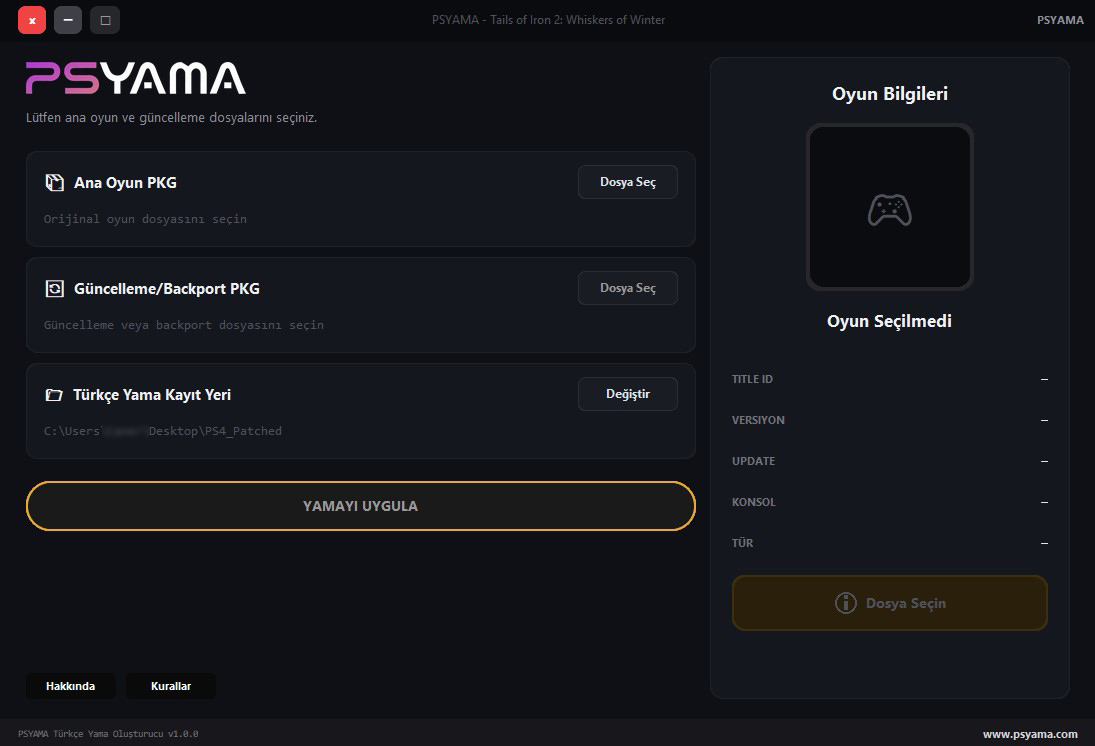Open the Hakkında dialog
1095x746 pixels.
pos(71,686)
